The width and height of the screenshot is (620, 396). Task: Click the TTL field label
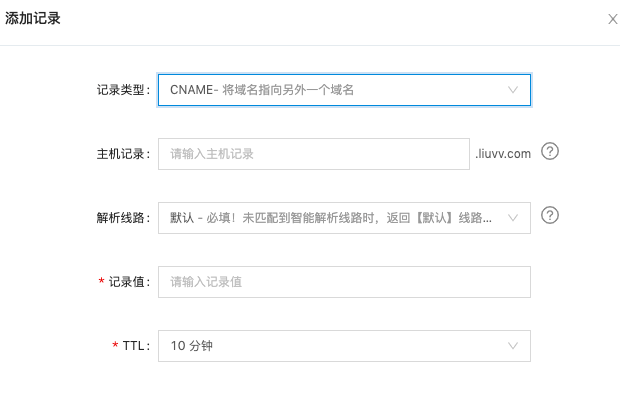[136, 346]
